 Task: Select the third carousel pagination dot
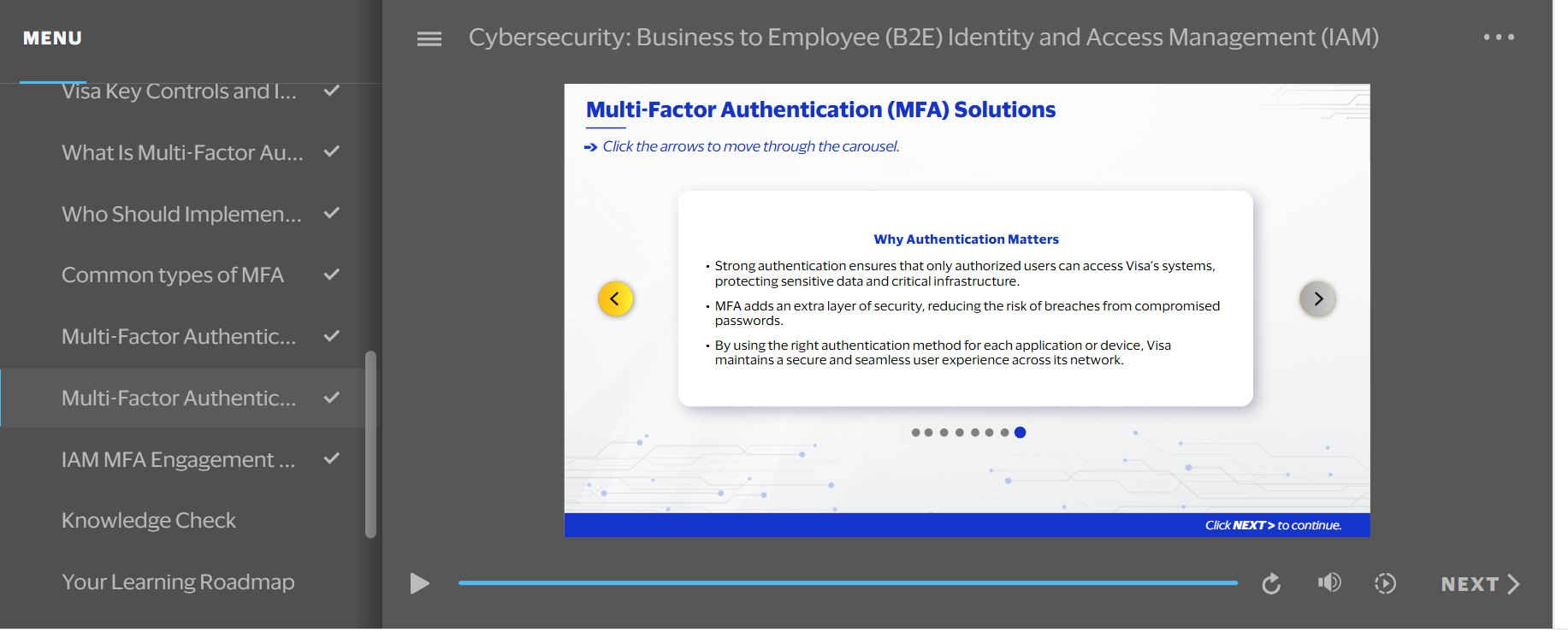coord(944,433)
